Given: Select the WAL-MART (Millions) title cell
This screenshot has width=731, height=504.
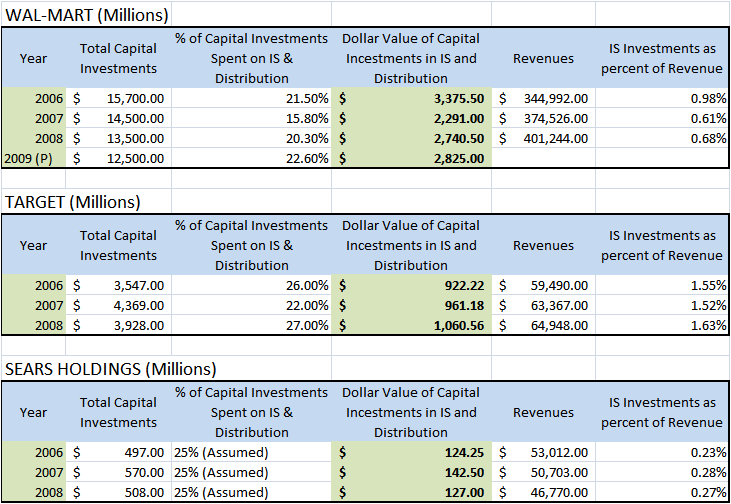Looking at the screenshot, I should pos(87,15).
